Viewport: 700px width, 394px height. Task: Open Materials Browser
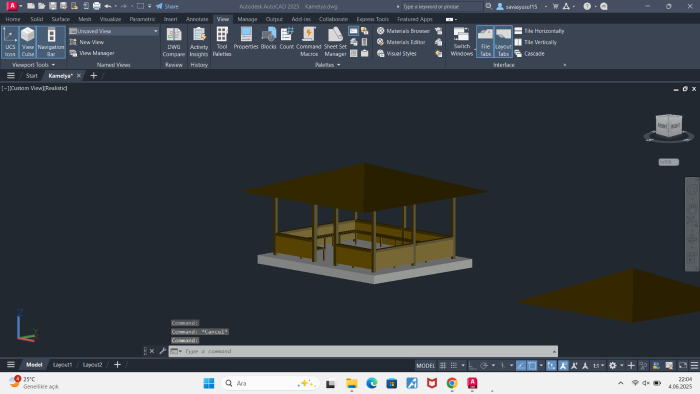pos(403,31)
